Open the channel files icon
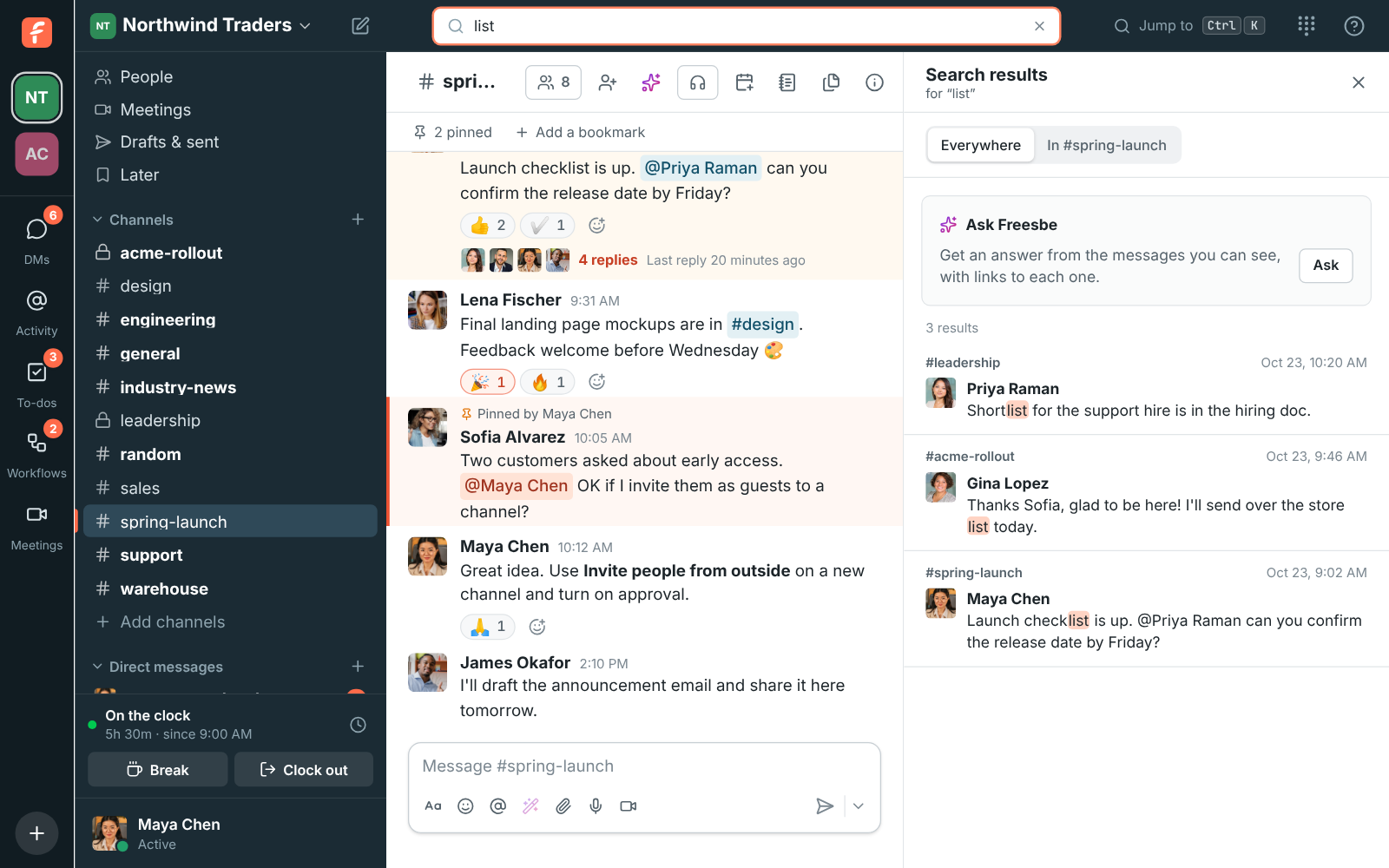 831,82
